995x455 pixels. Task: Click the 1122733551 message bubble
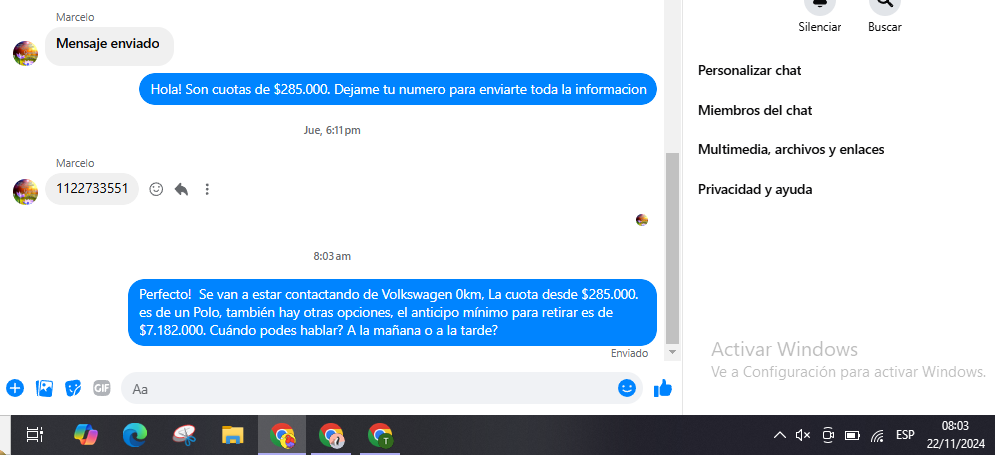(x=92, y=188)
